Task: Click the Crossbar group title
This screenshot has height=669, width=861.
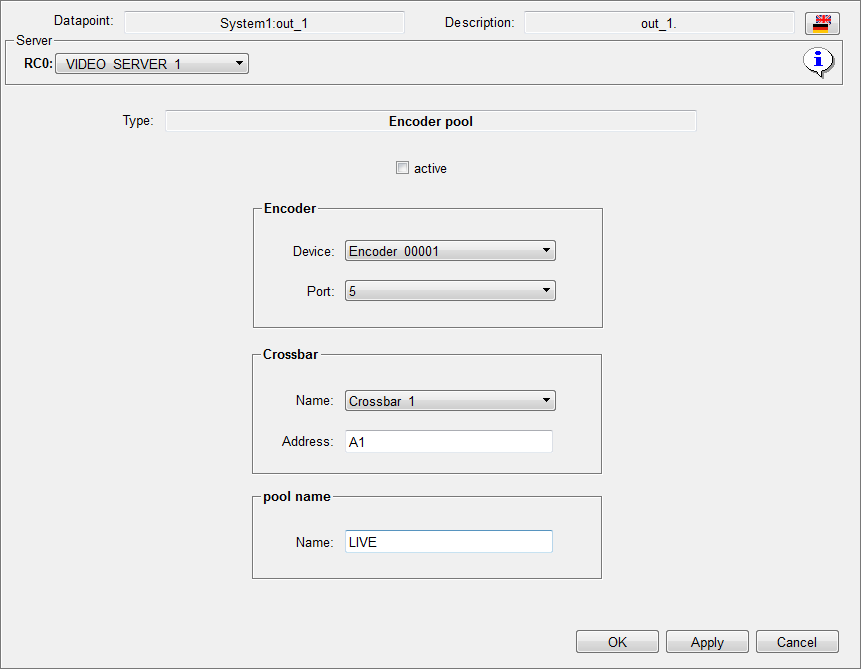Action: click(x=290, y=354)
